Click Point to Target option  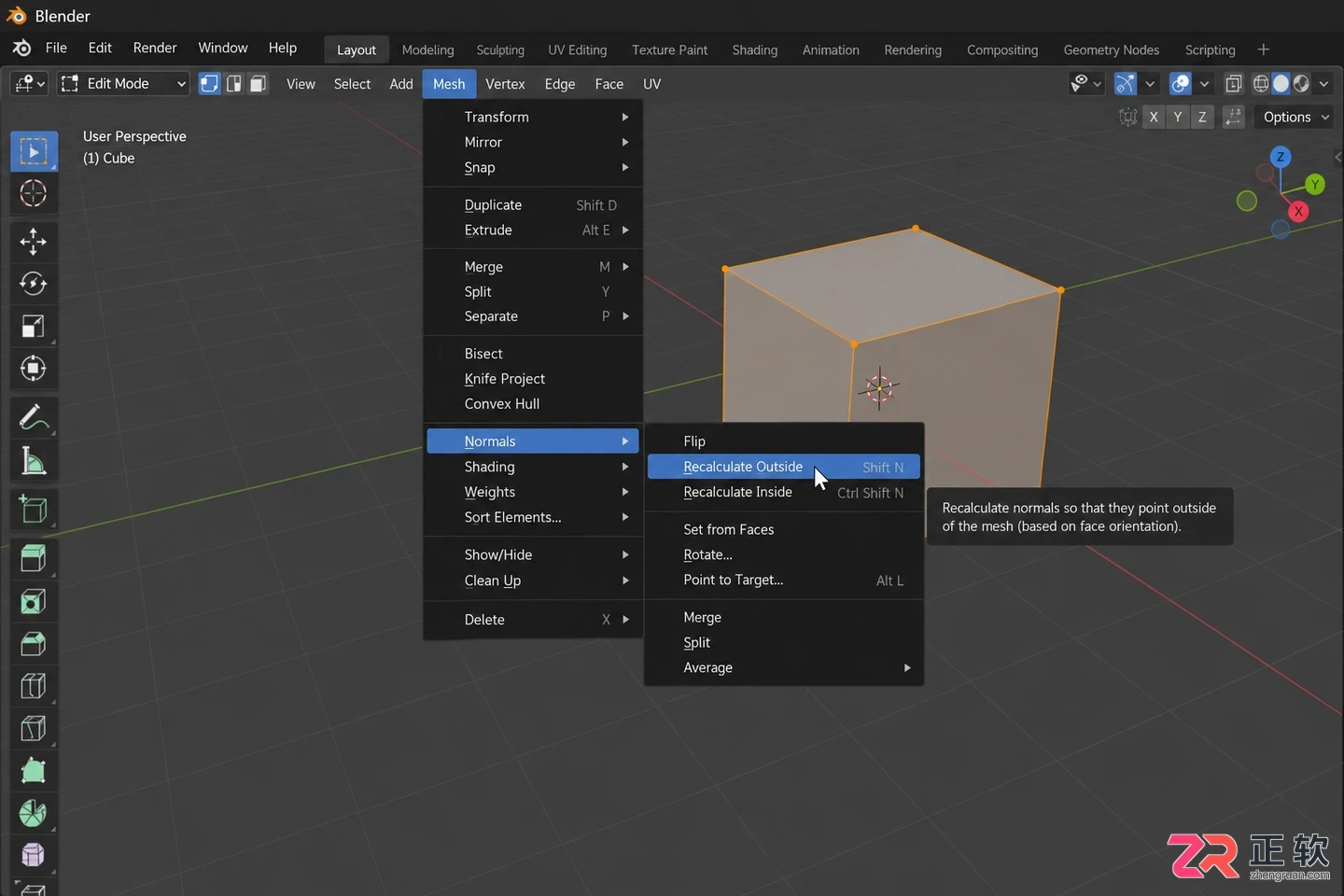(784, 580)
